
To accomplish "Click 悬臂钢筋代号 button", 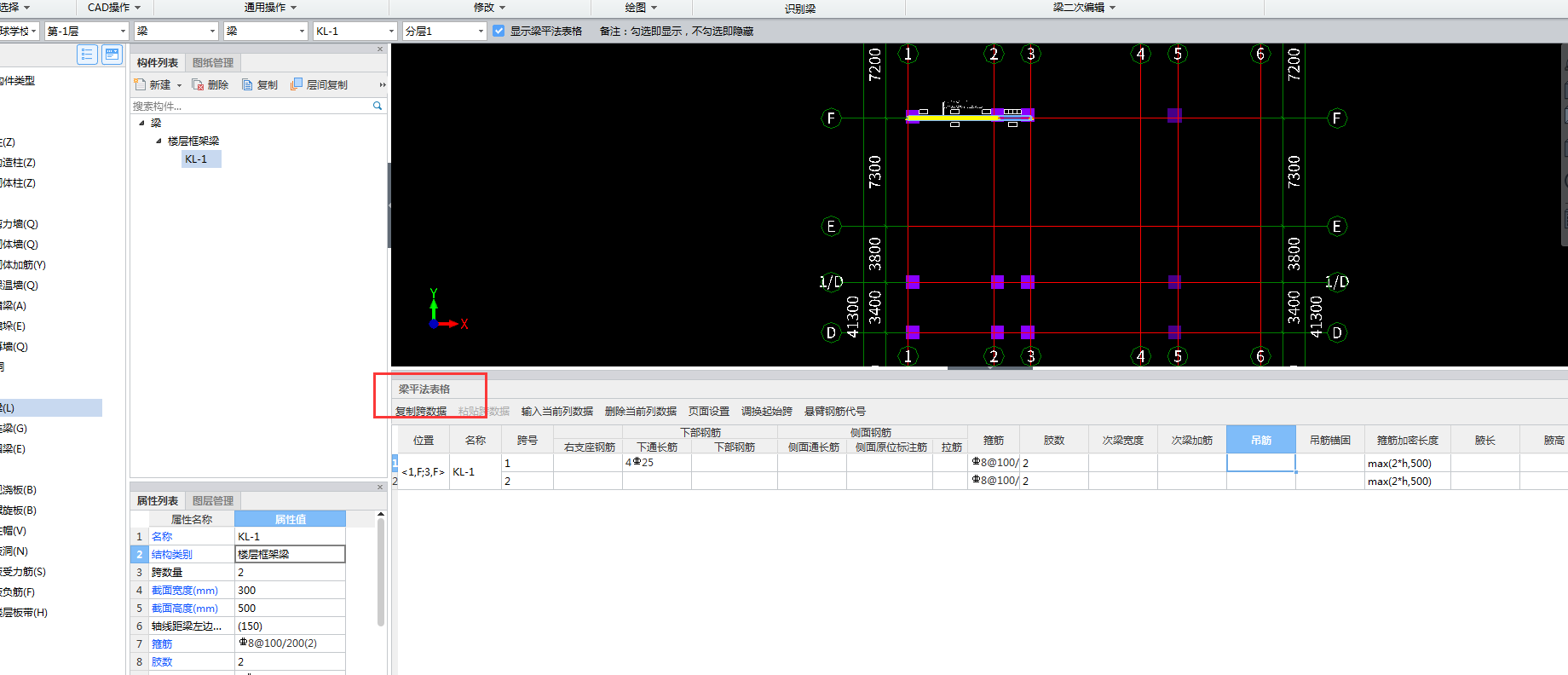I will (x=835, y=412).
